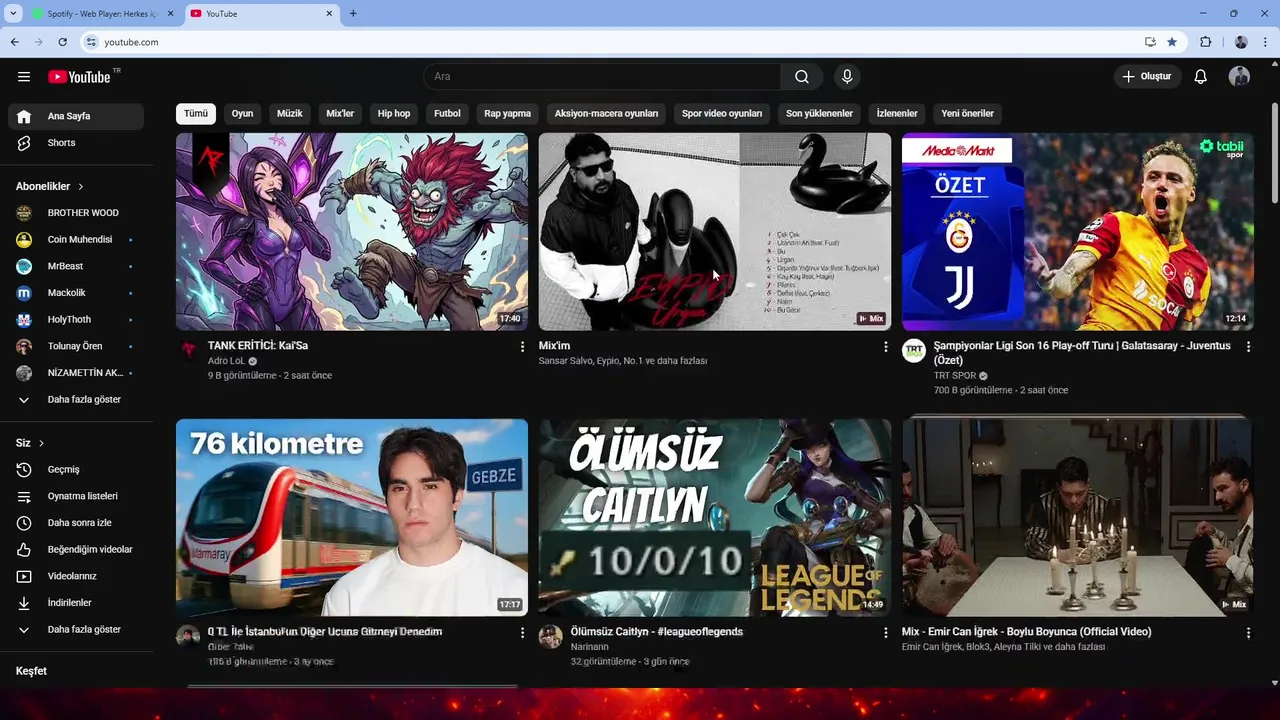Open Adro LoL channel avatar
1280x720 pixels.
[x=188, y=350]
